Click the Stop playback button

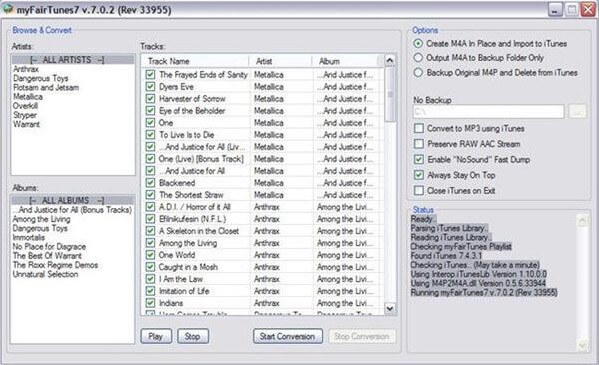tap(193, 336)
